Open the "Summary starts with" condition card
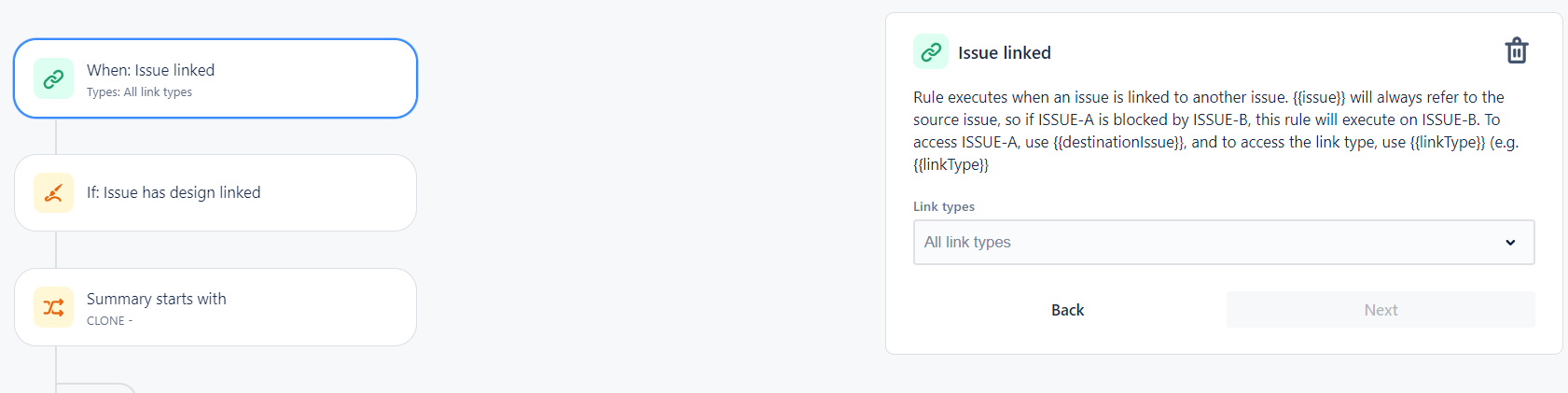The width and height of the screenshot is (1568, 393). (x=215, y=307)
